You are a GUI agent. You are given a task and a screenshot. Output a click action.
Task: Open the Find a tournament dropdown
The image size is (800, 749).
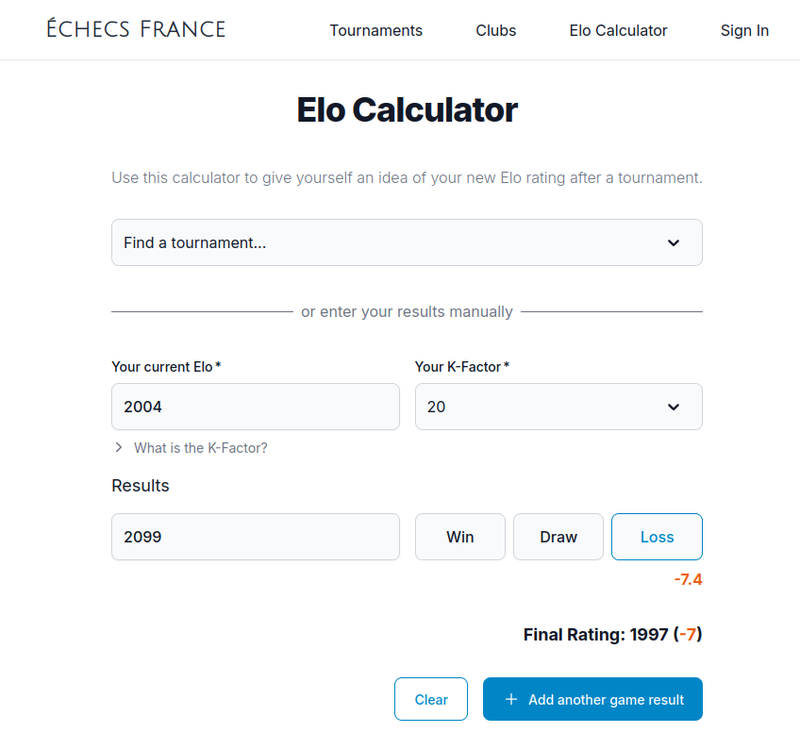point(406,242)
